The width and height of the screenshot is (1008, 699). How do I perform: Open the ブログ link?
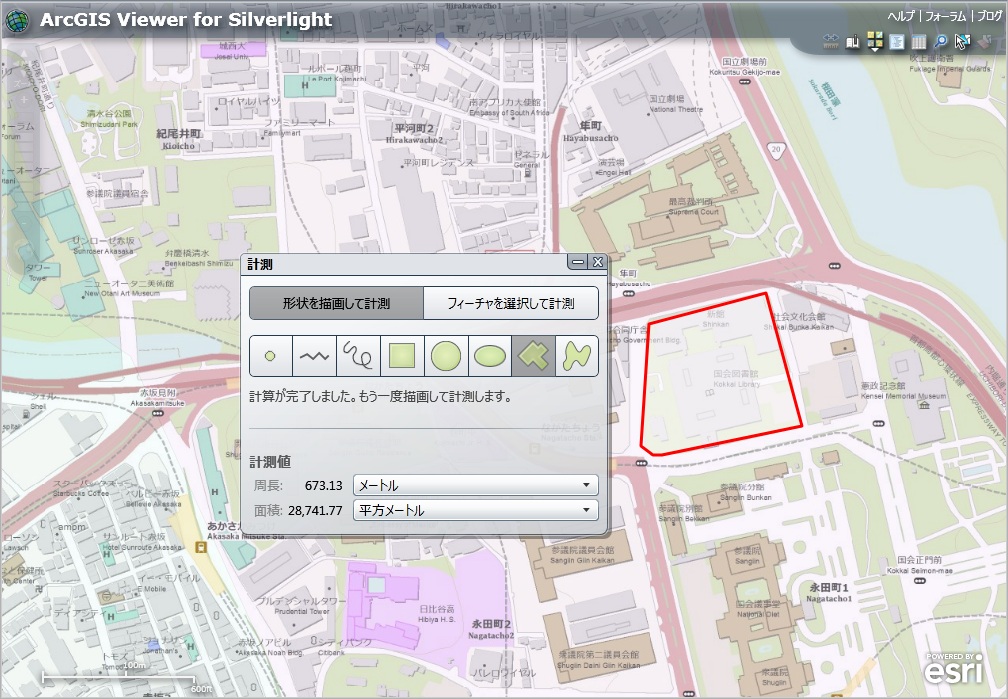click(x=989, y=16)
